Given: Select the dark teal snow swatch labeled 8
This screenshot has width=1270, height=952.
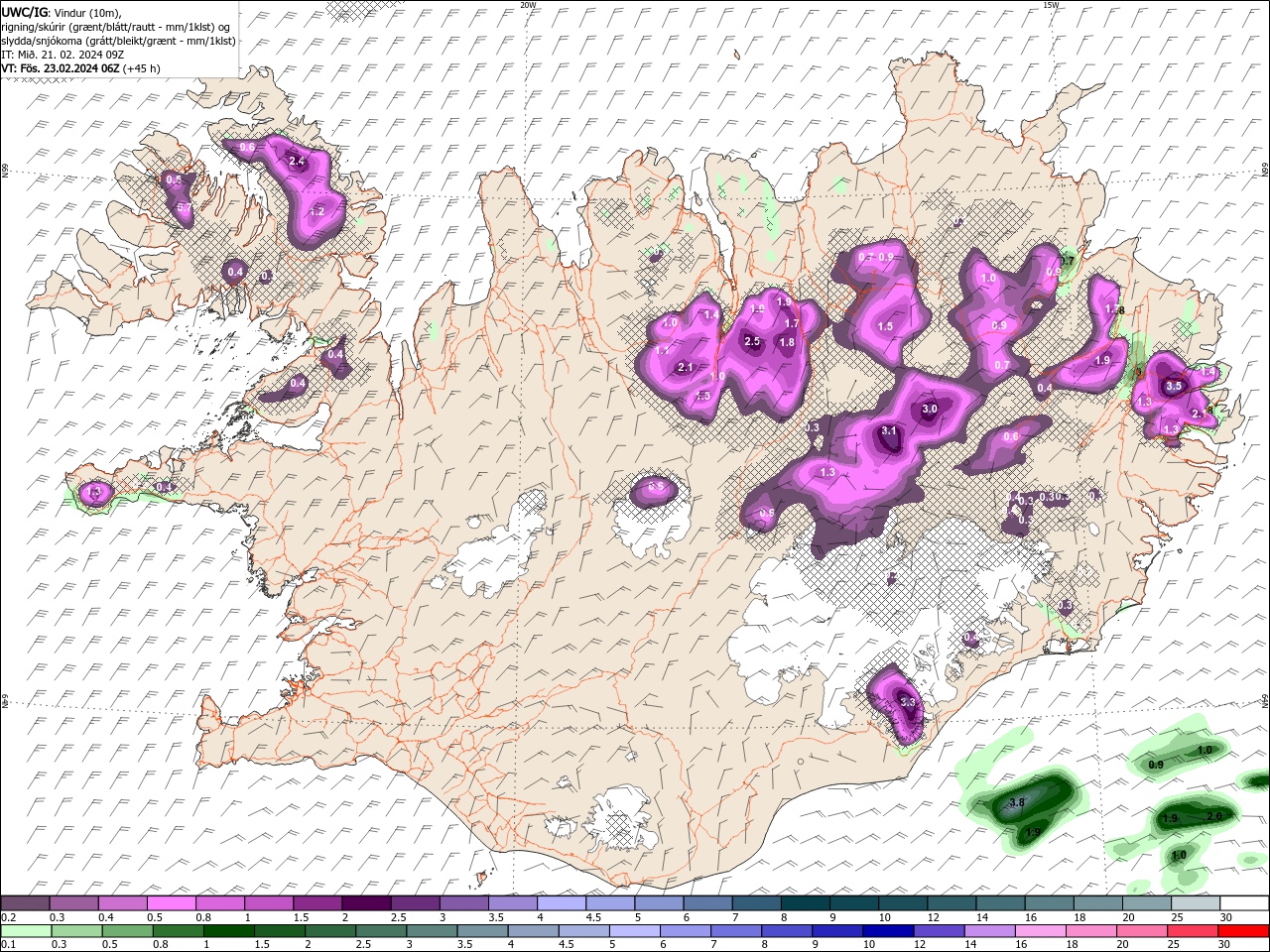Looking at the screenshot, I should pos(804,903).
